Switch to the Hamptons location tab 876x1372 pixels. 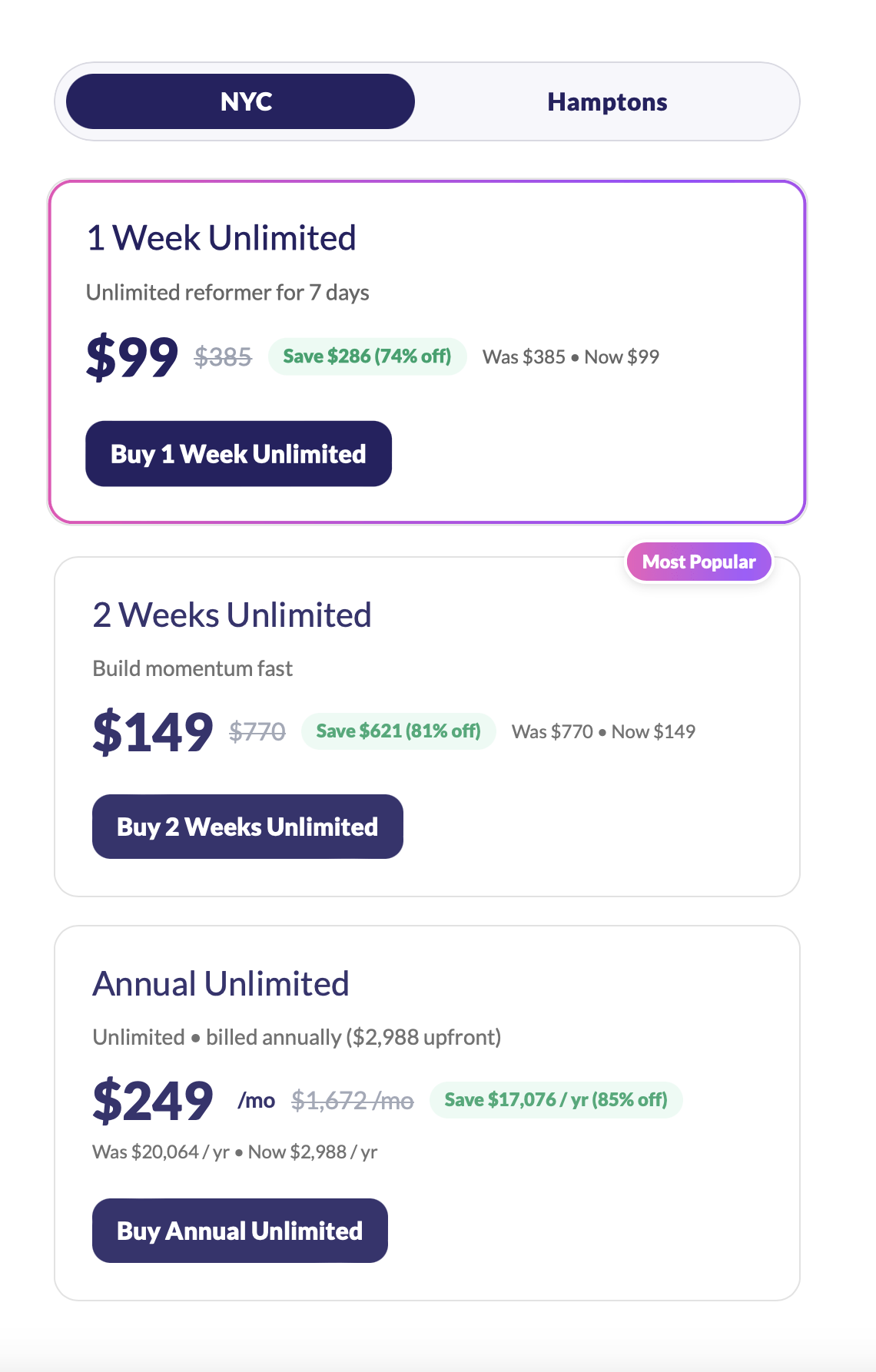coord(607,101)
